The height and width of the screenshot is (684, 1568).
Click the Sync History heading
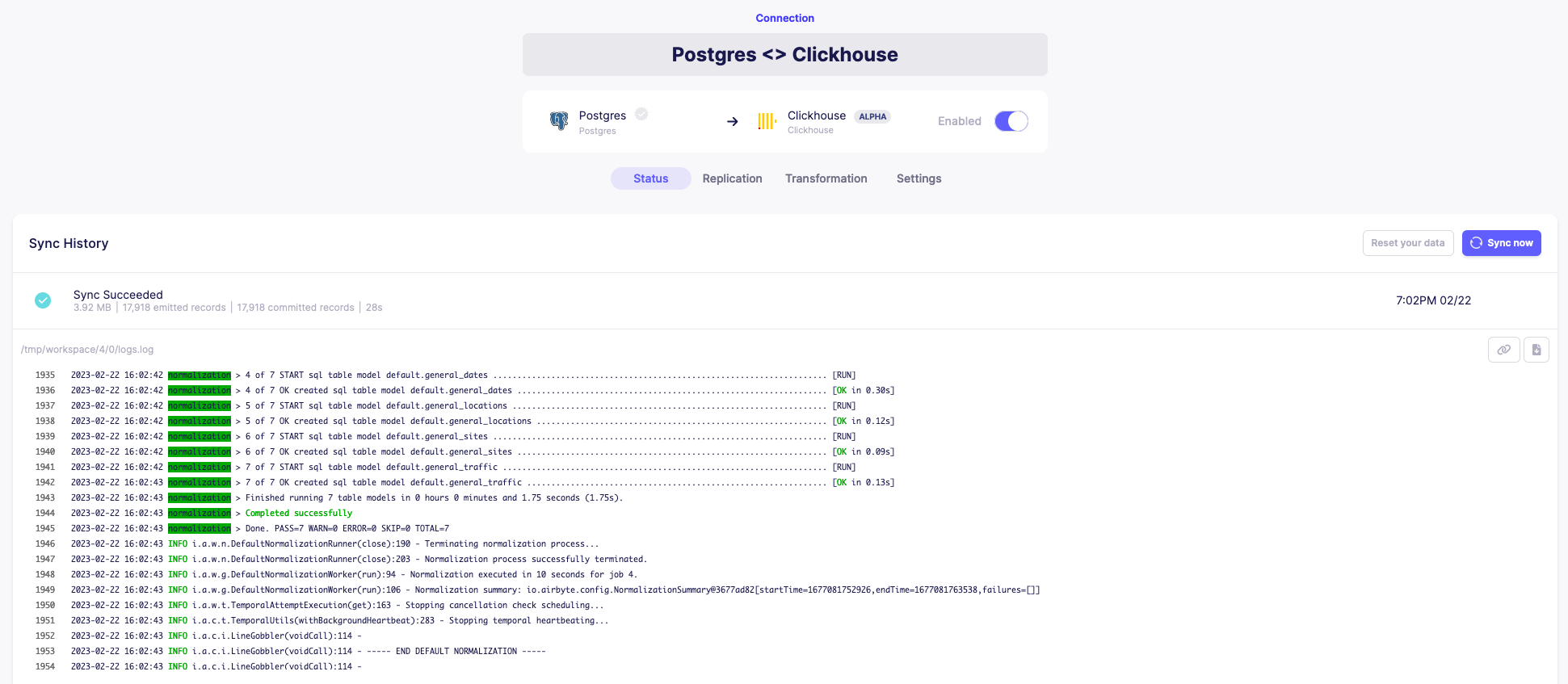pyautogui.click(x=69, y=243)
